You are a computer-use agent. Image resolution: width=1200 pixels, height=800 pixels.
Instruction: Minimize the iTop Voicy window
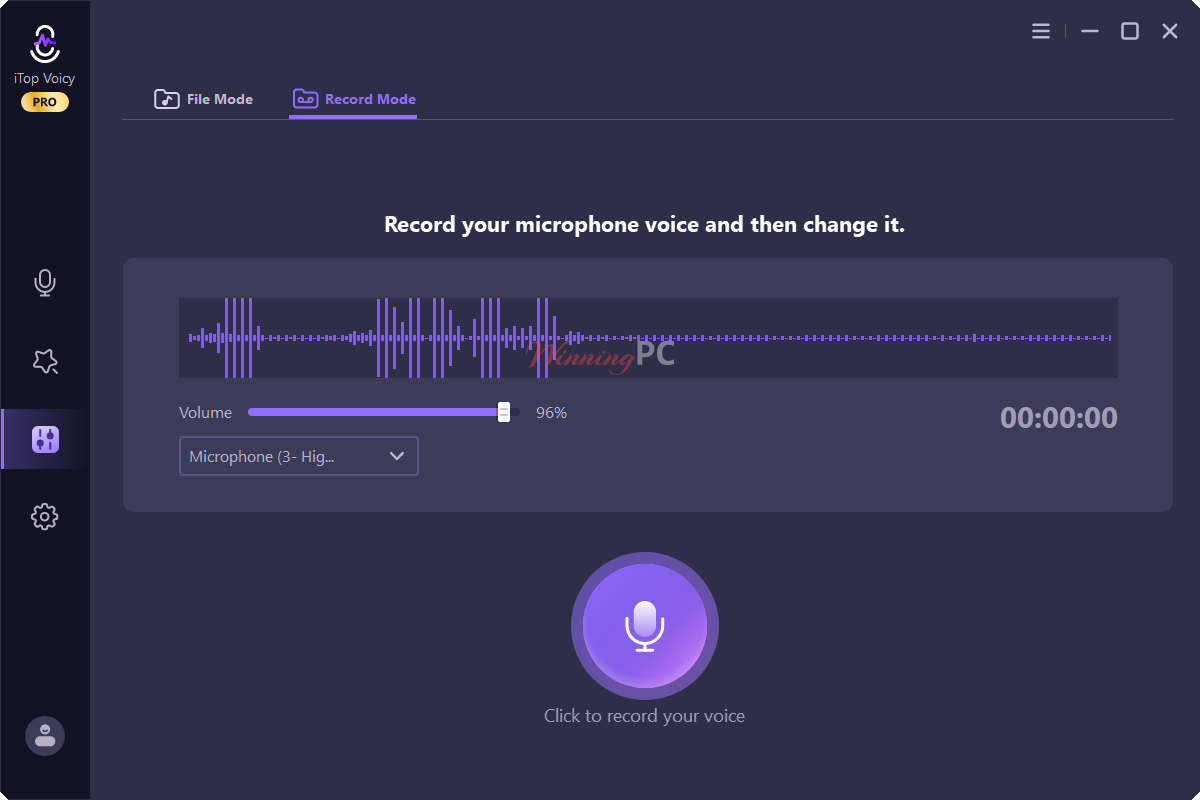point(1090,31)
